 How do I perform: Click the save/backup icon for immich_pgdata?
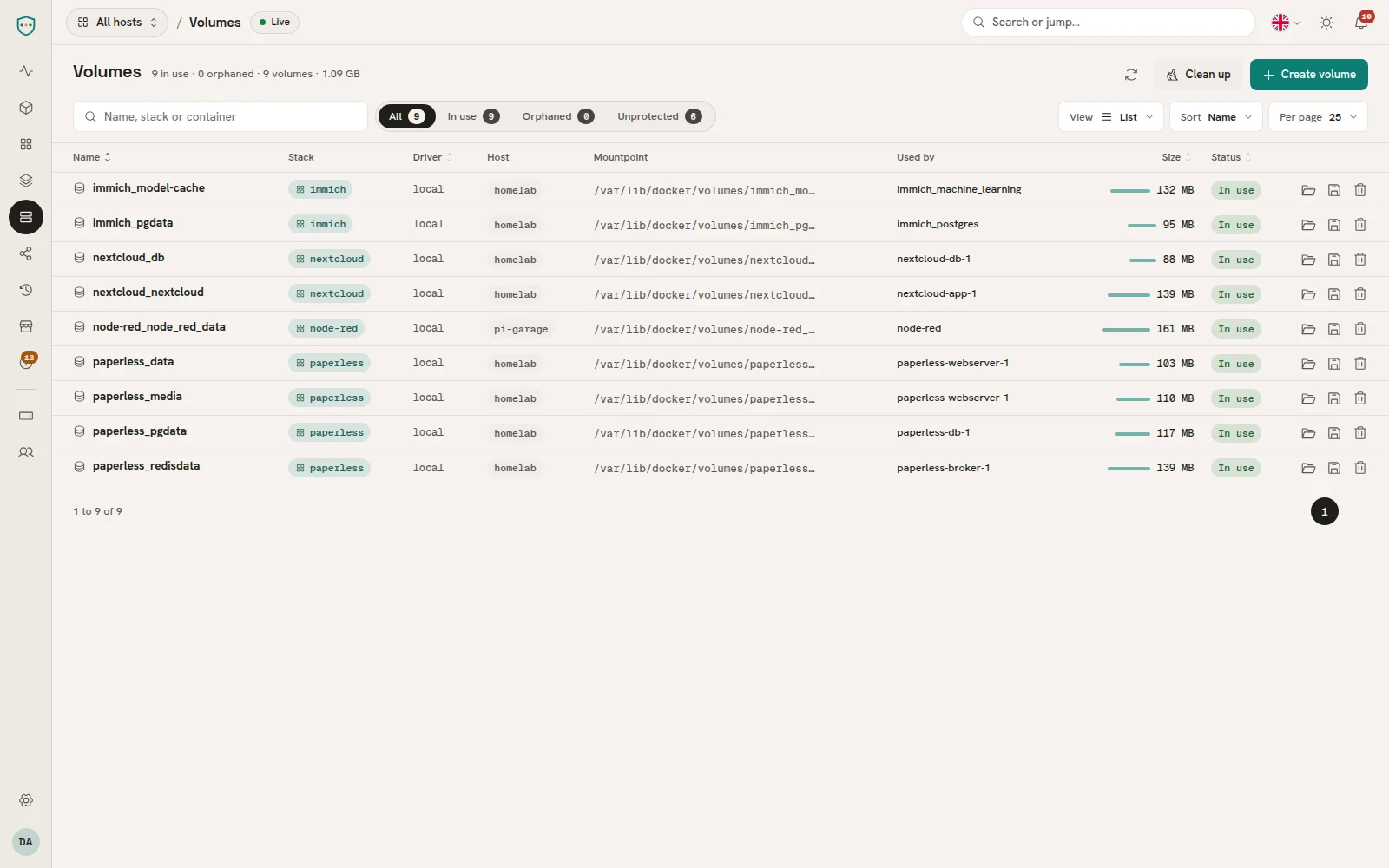(1334, 225)
